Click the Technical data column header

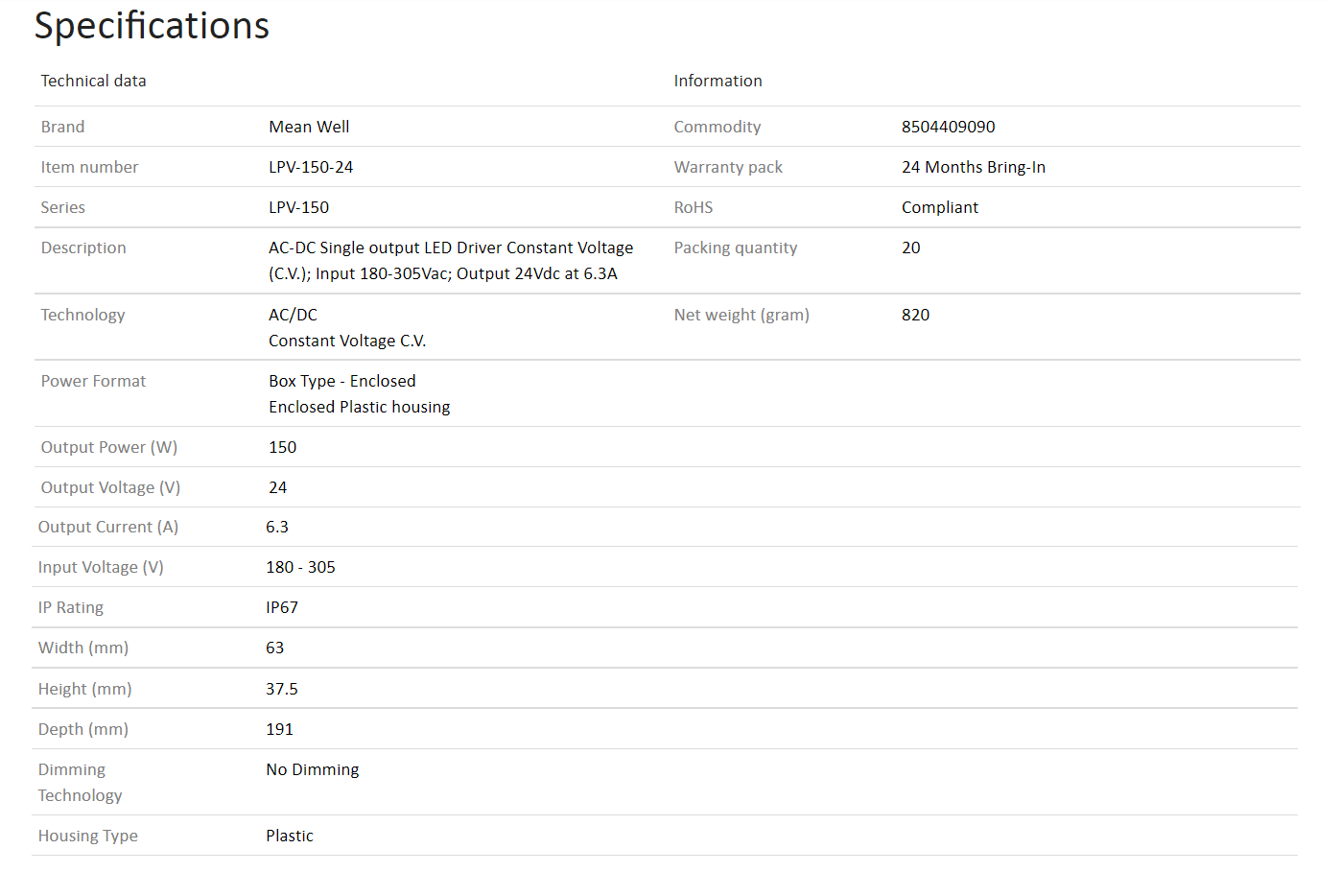click(x=93, y=81)
